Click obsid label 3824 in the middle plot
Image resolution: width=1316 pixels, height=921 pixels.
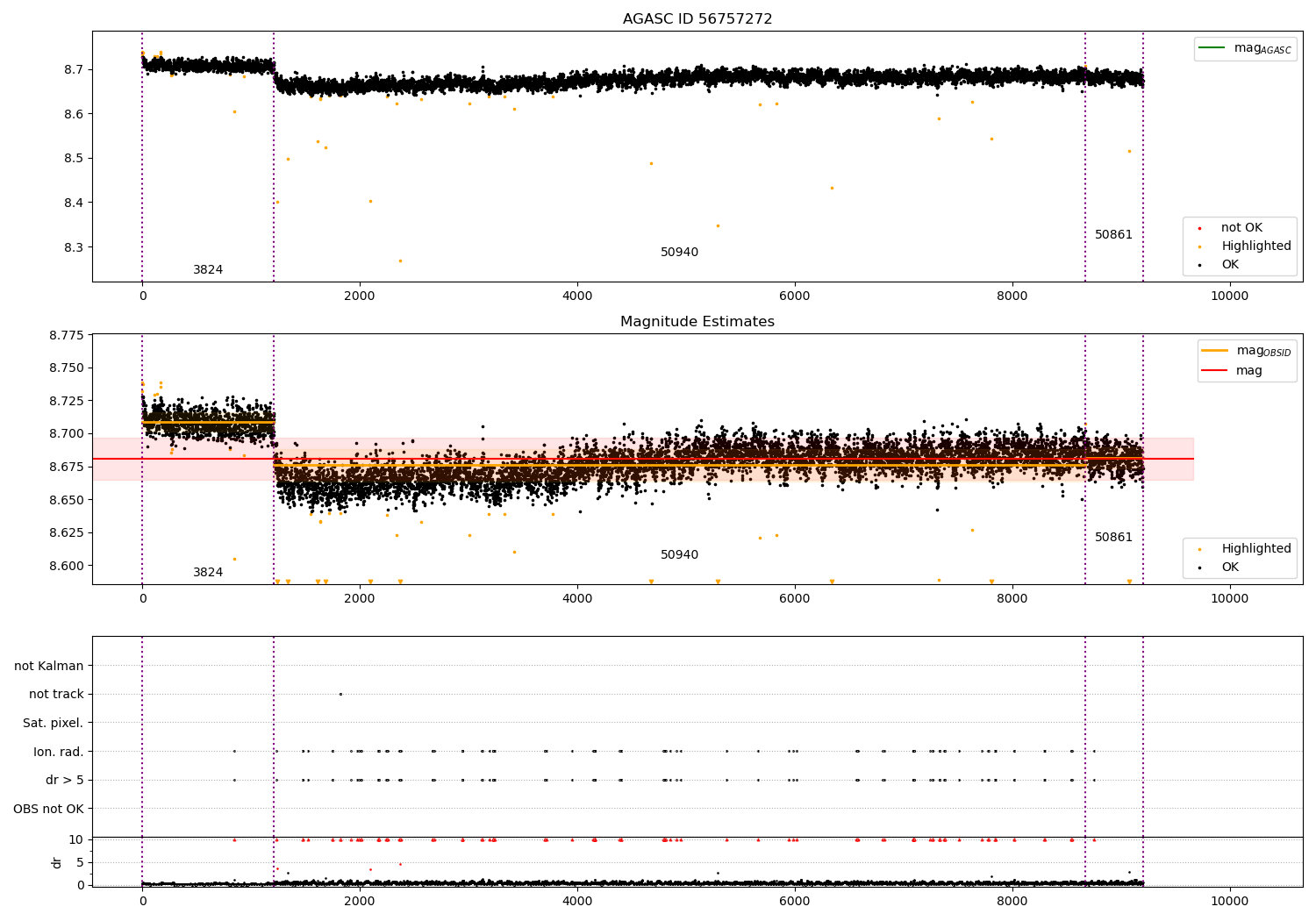[x=208, y=573]
